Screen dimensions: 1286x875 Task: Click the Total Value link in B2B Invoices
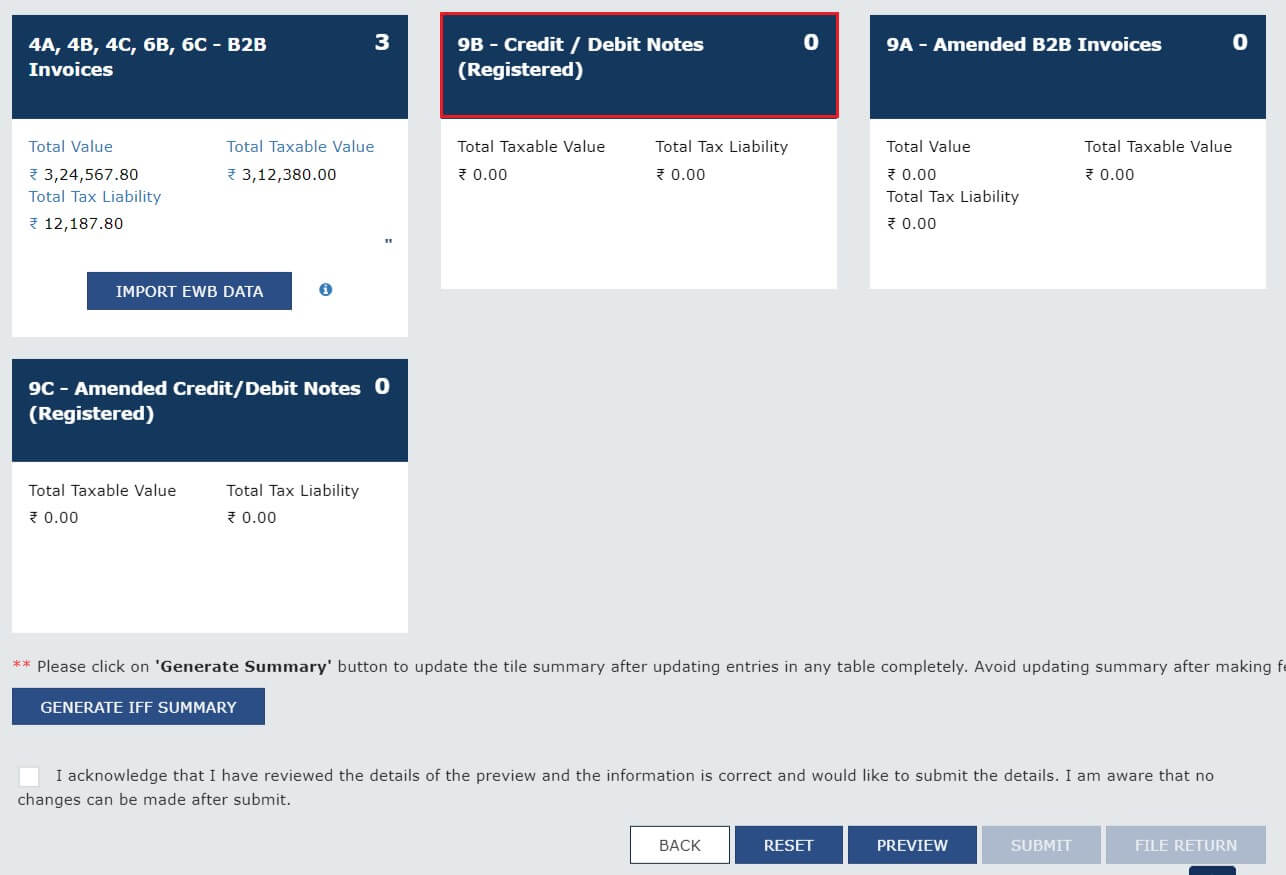point(71,146)
